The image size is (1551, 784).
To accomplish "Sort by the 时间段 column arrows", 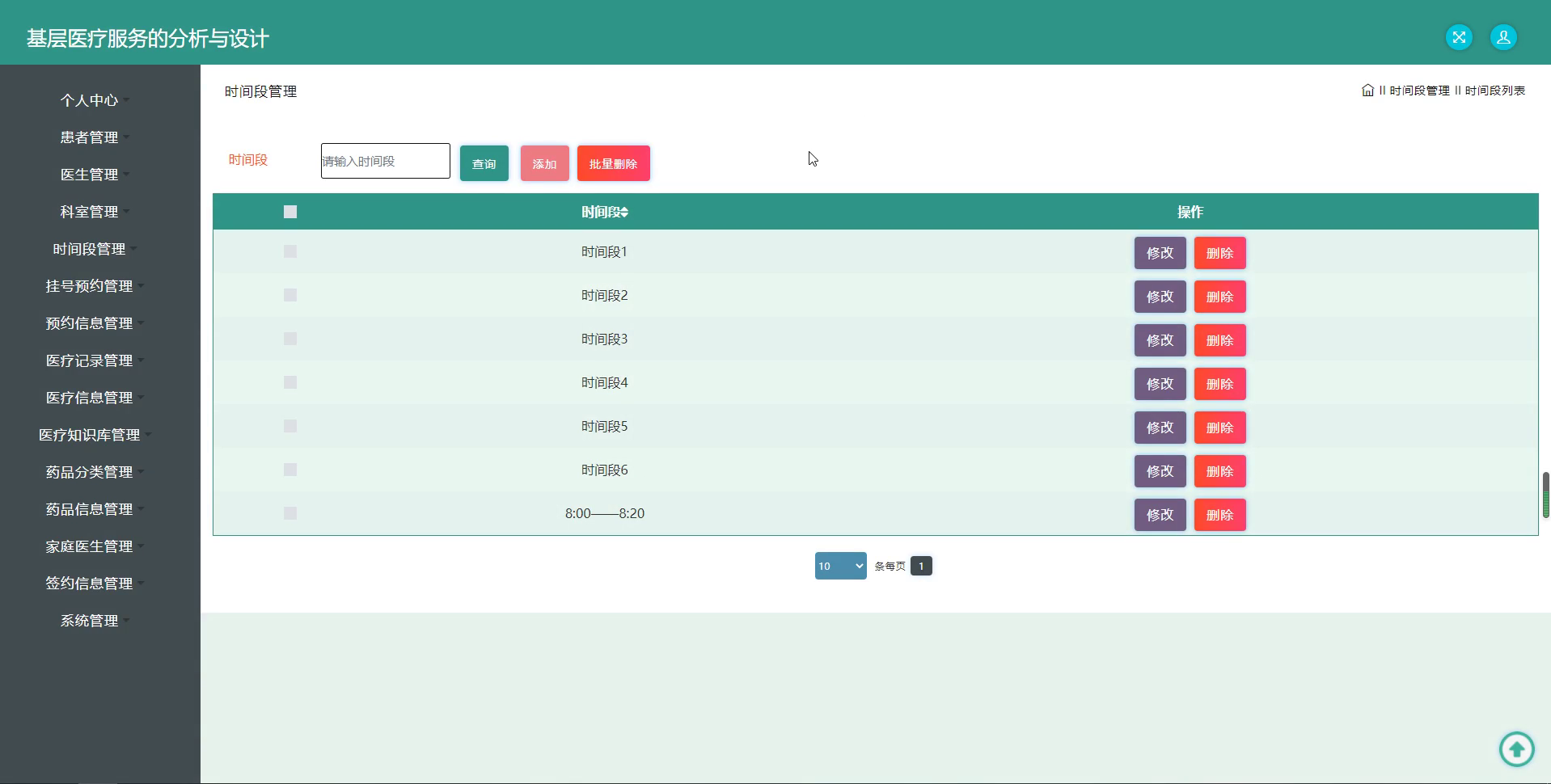I will point(624,212).
